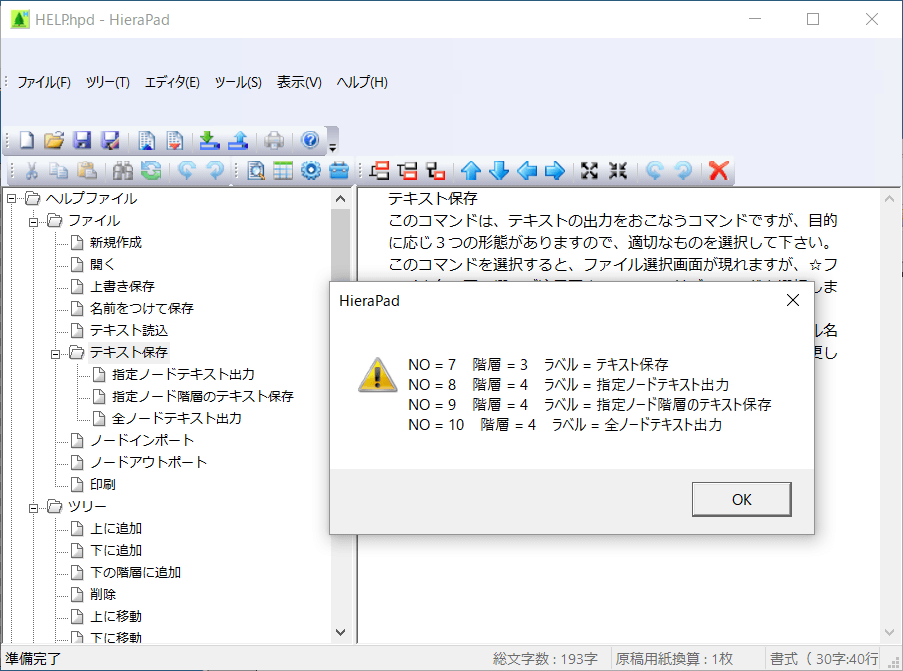
Task: Open the エディタ(E) menu
Action: tap(172, 82)
